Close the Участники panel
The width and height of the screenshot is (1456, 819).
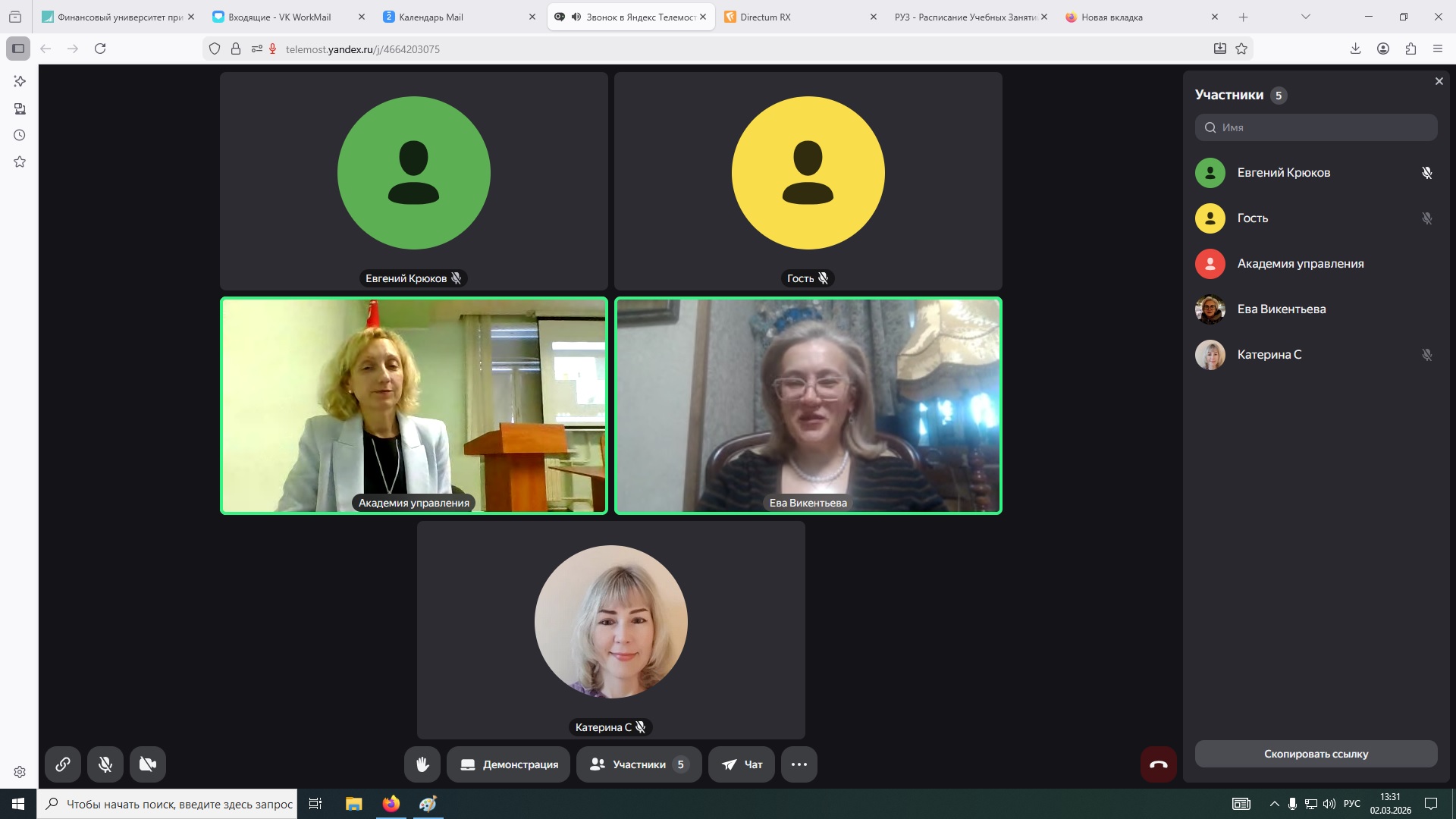pyautogui.click(x=1439, y=81)
